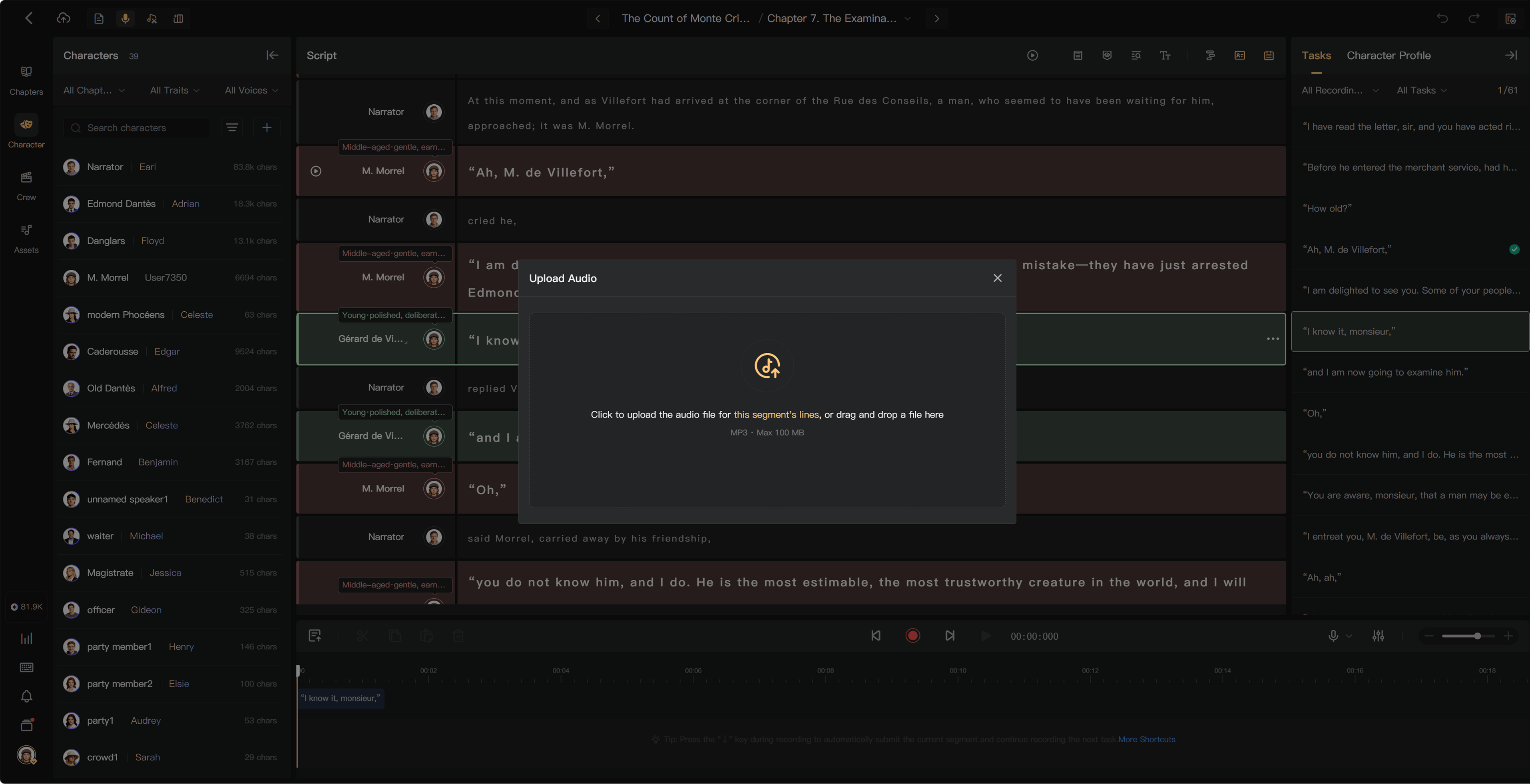Open the Chapters sidebar panel
The image size is (1530, 784).
pyautogui.click(x=26, y=80)
